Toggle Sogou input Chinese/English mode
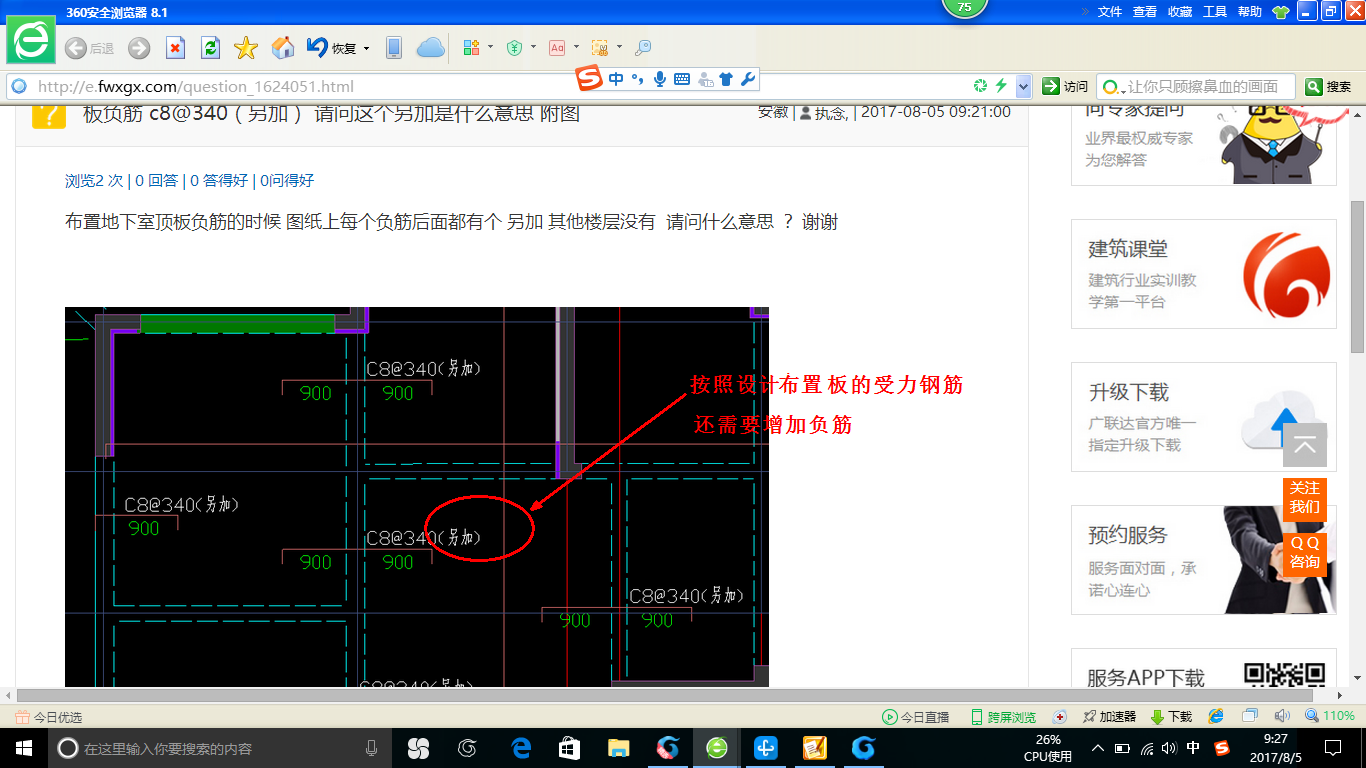 point(615,79)
